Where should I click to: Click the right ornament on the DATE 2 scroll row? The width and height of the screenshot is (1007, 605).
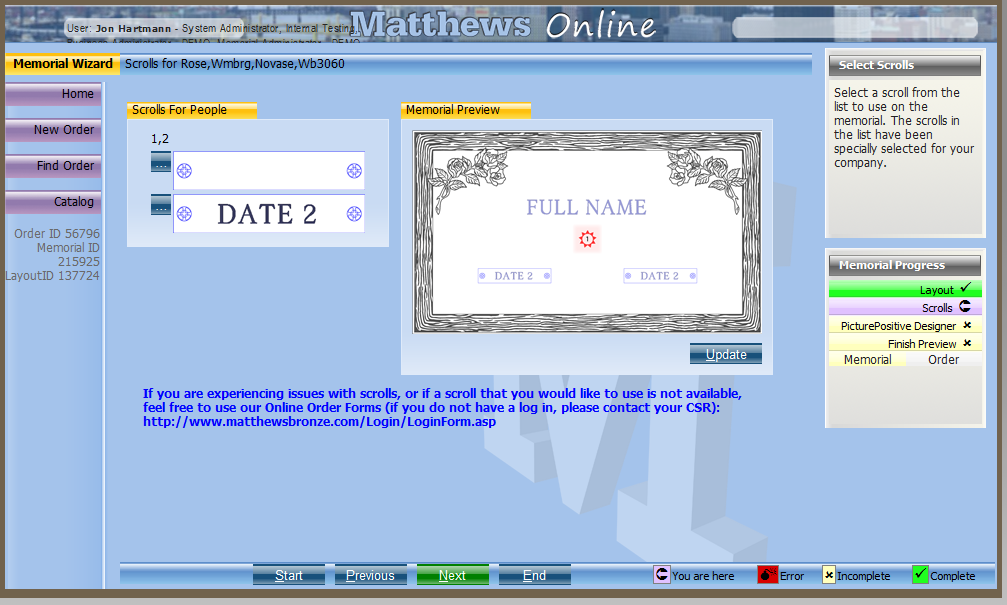click(x=354, y=214)
